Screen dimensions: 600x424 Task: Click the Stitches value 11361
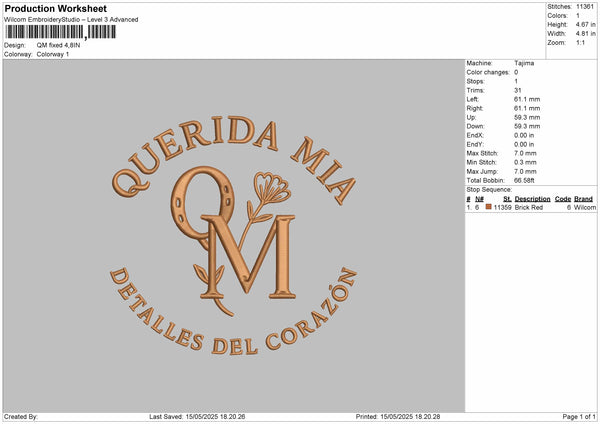coord(585,7)
